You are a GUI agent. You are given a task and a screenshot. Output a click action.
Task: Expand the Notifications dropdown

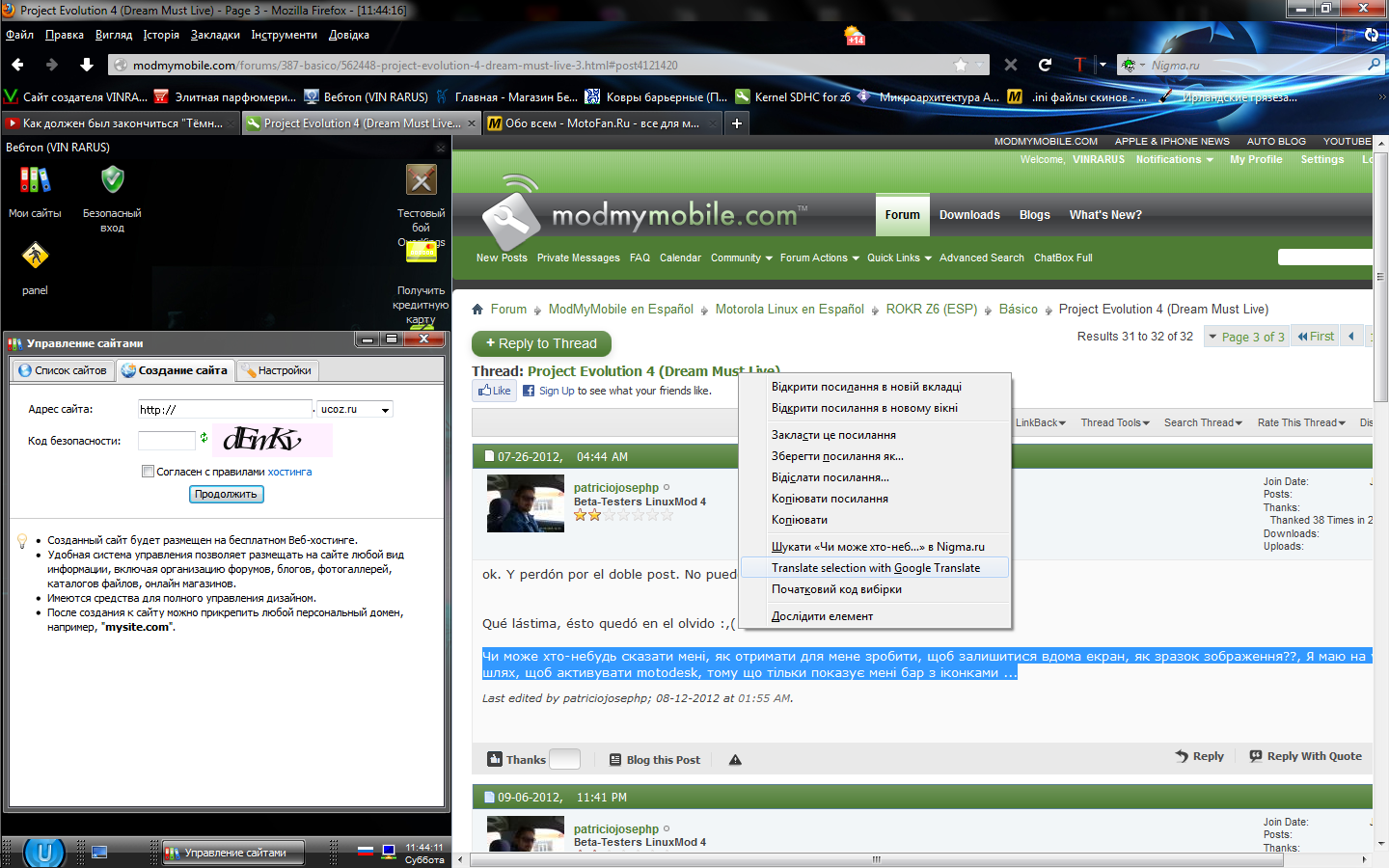(x=1174, y=160)
